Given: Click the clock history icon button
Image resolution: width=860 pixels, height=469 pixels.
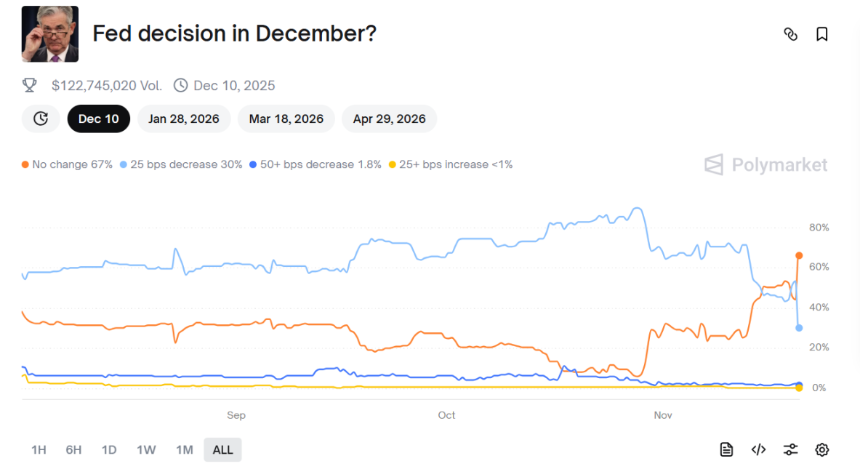Looking at the screenshot, I should point(40,119).
